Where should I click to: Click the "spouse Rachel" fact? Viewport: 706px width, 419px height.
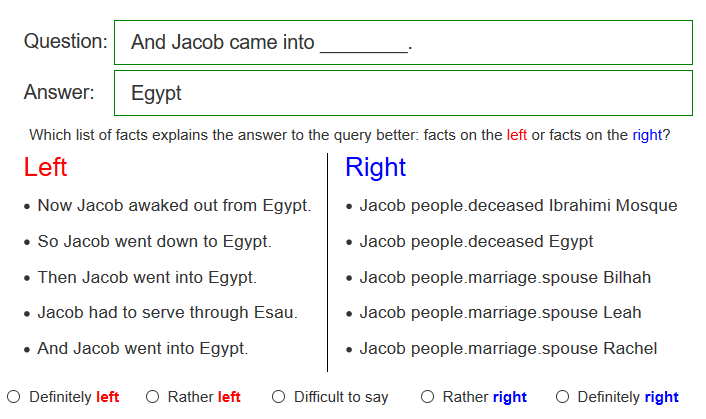508,349
